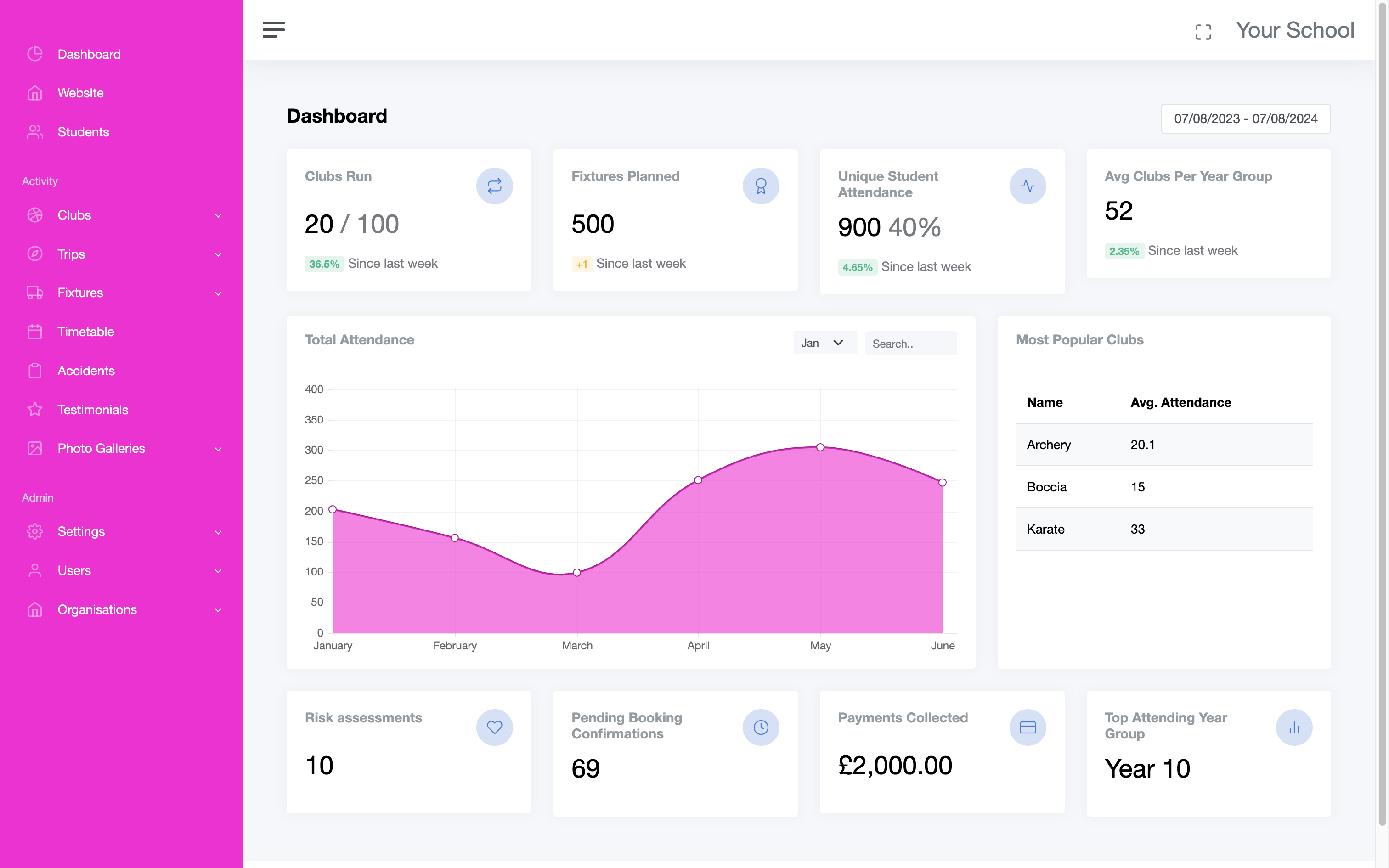Click the Clubs ball icon
The image size is (1389, 868).
(x=35, y=215)
